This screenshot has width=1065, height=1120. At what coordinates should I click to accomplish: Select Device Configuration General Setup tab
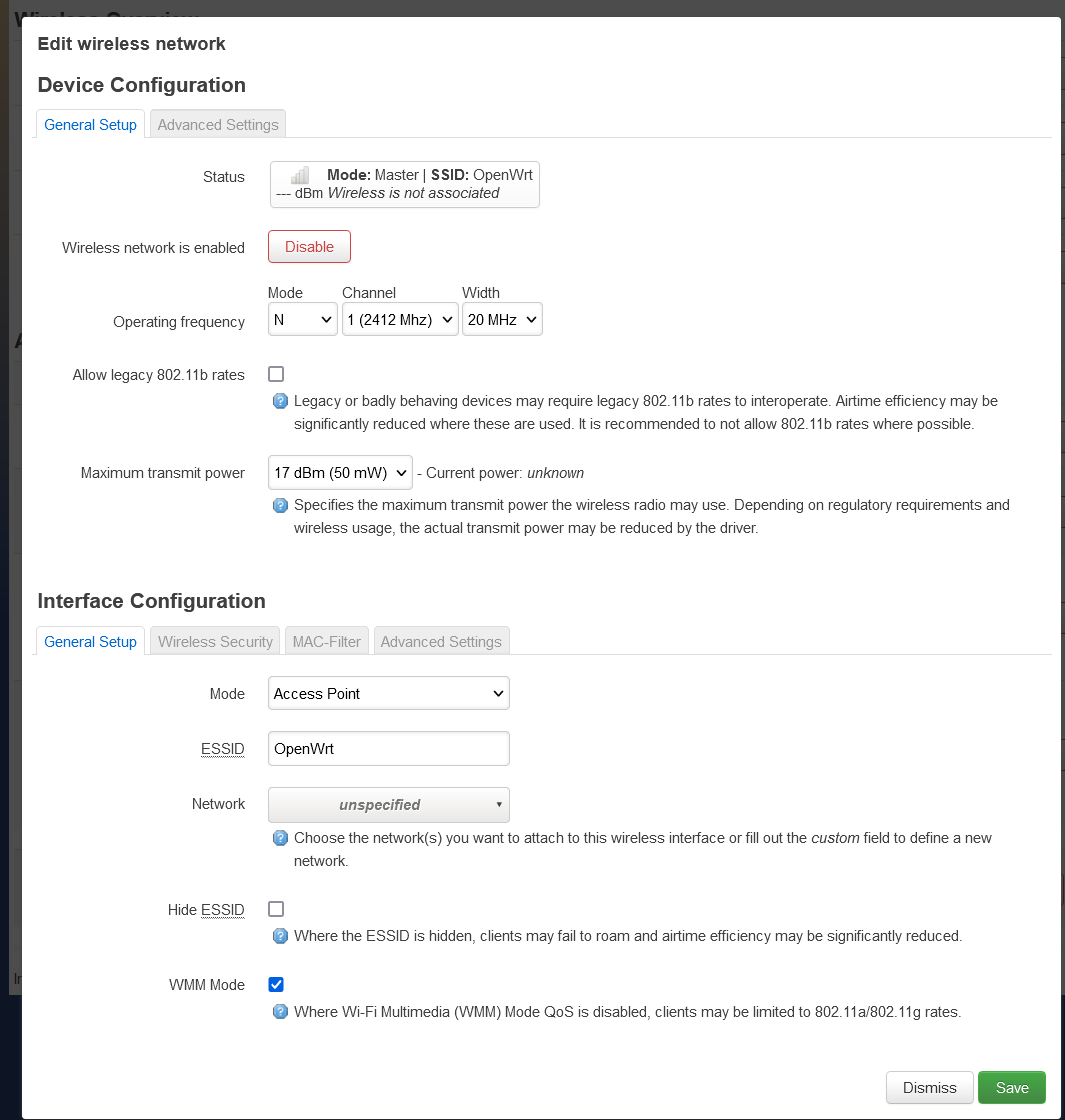pyautogui.click(x=90, y=124)
